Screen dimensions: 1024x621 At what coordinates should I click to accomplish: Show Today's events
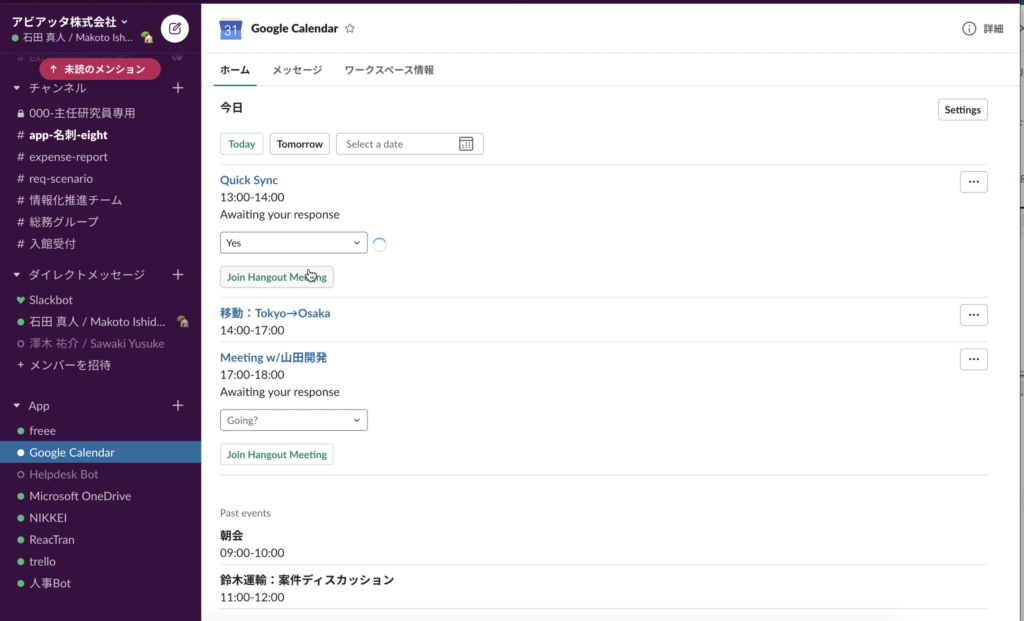(242, 144)
